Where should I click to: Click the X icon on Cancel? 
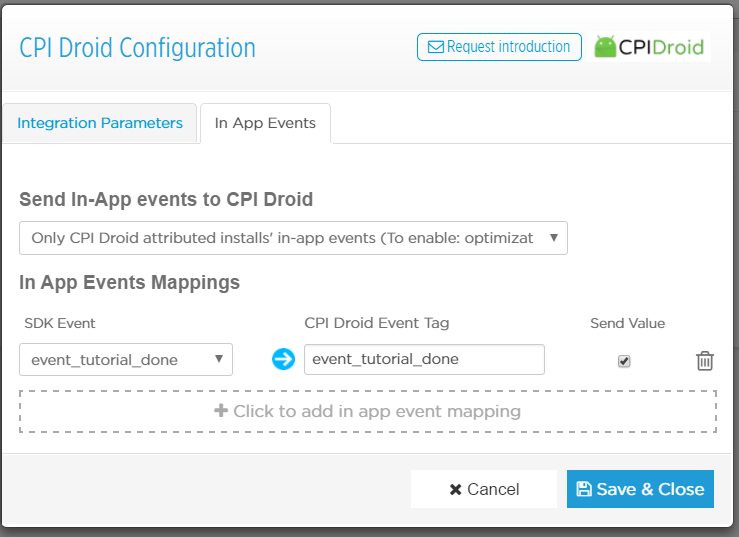(x=455, y=490)
